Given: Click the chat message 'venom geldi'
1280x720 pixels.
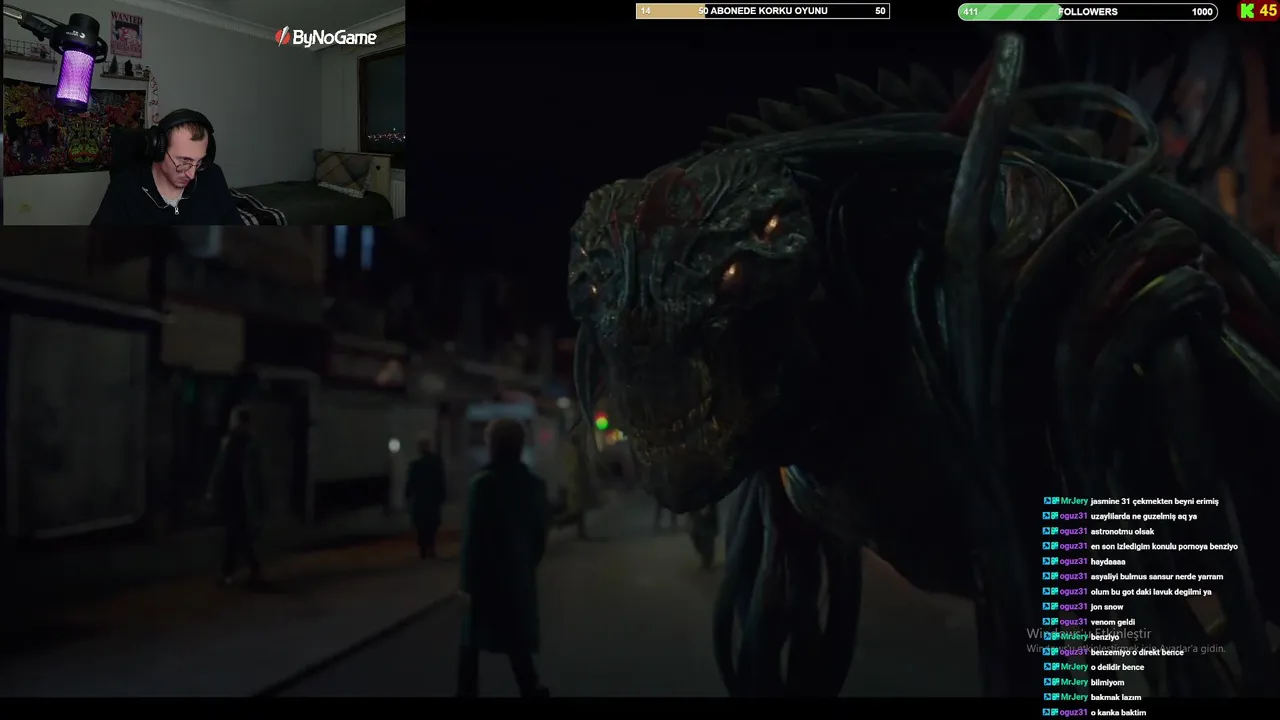Looking at the screenshot, I should [1113, 622].
